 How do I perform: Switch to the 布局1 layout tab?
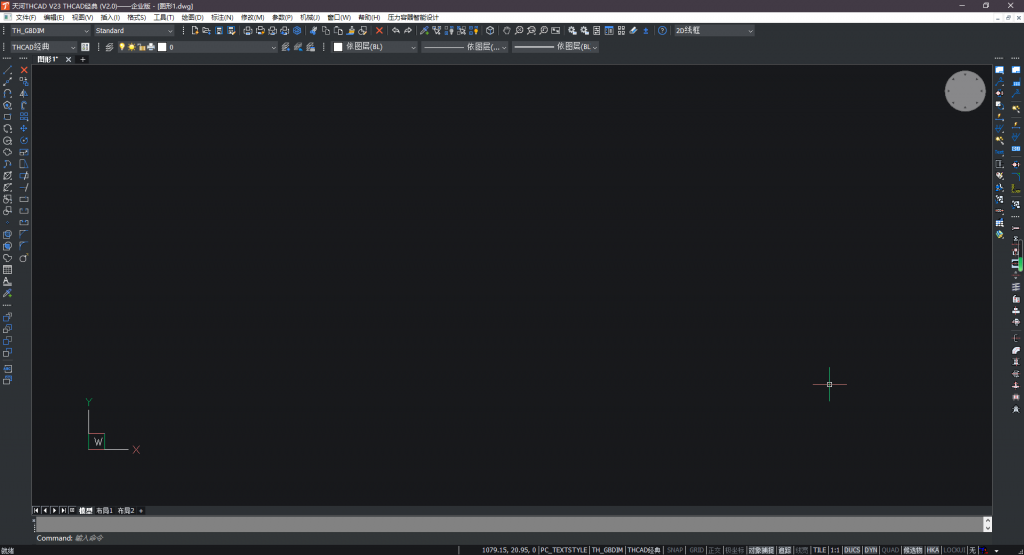pos(103,510)
